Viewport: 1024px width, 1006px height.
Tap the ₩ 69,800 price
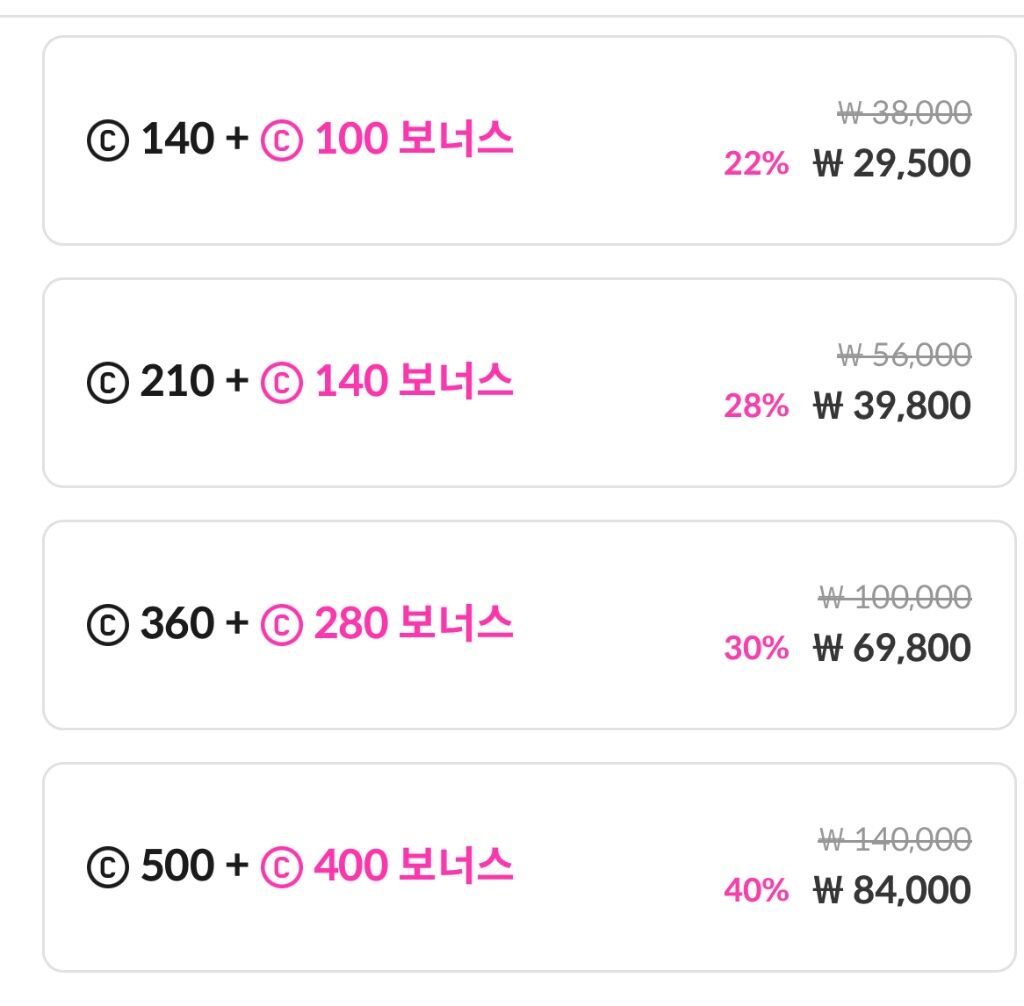(x=892, y=648)
